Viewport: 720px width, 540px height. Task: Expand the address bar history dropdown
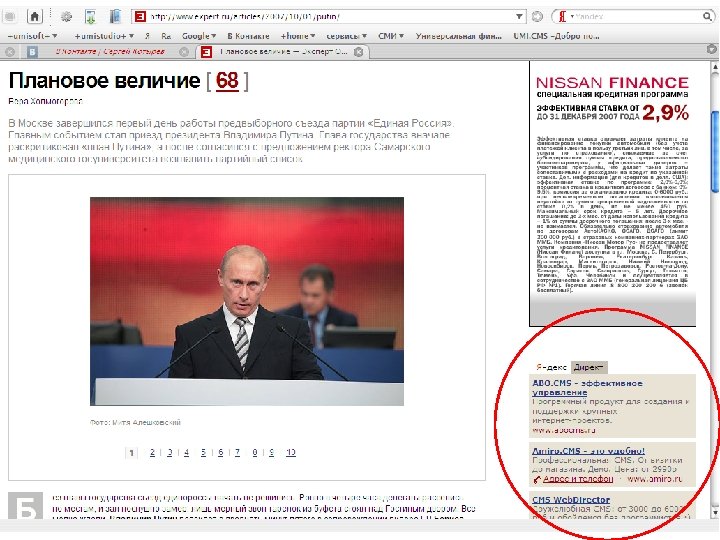pyautogui.click(x=519, y=17)
